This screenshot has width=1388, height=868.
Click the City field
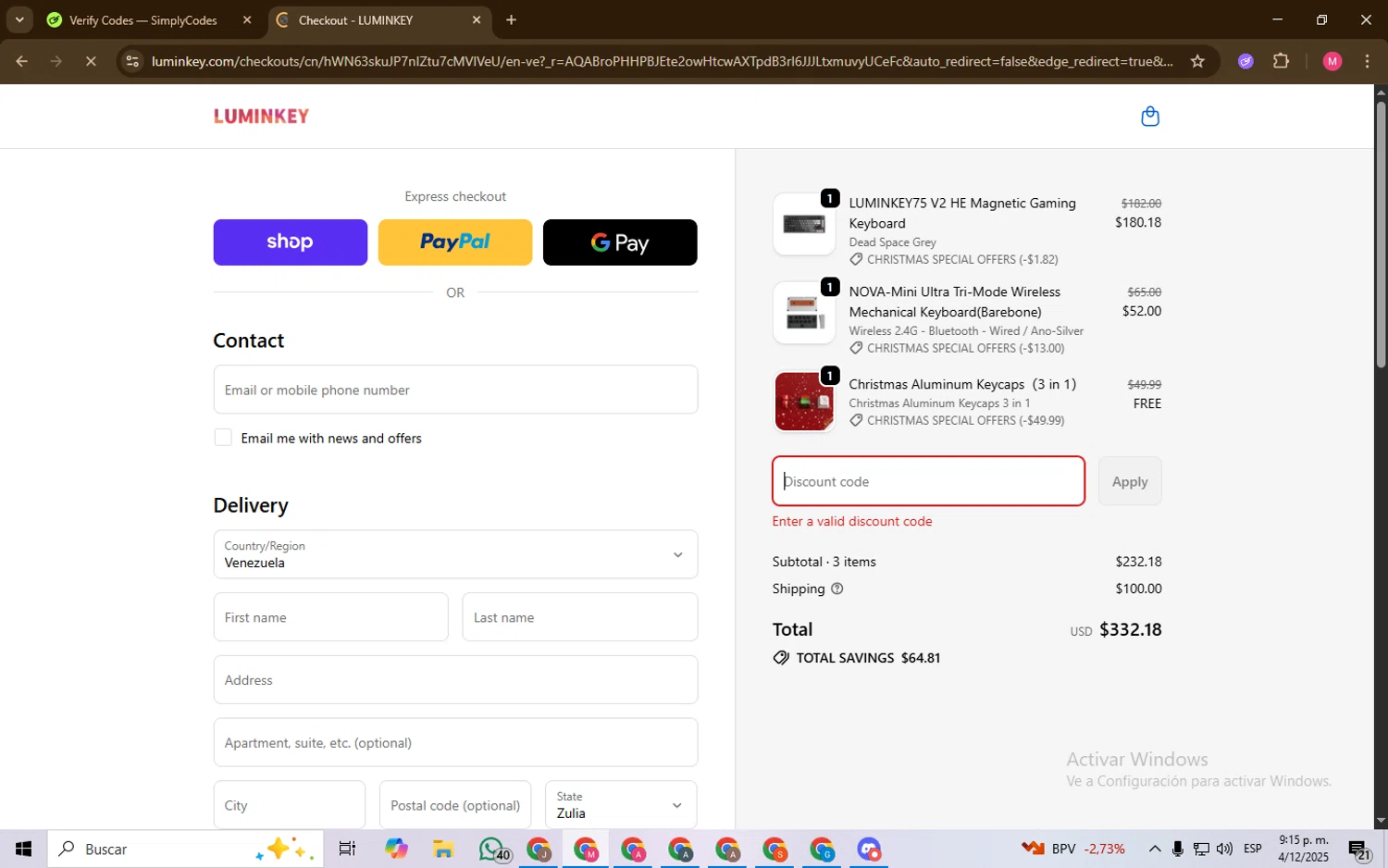(290, 805)
